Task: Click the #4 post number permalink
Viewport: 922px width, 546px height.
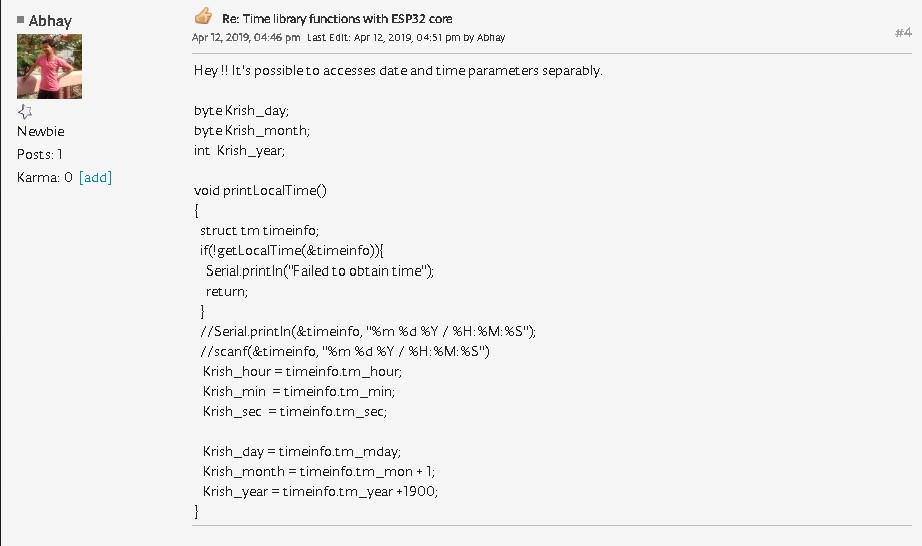Action: pyautogui.click(x=903, y=33)
